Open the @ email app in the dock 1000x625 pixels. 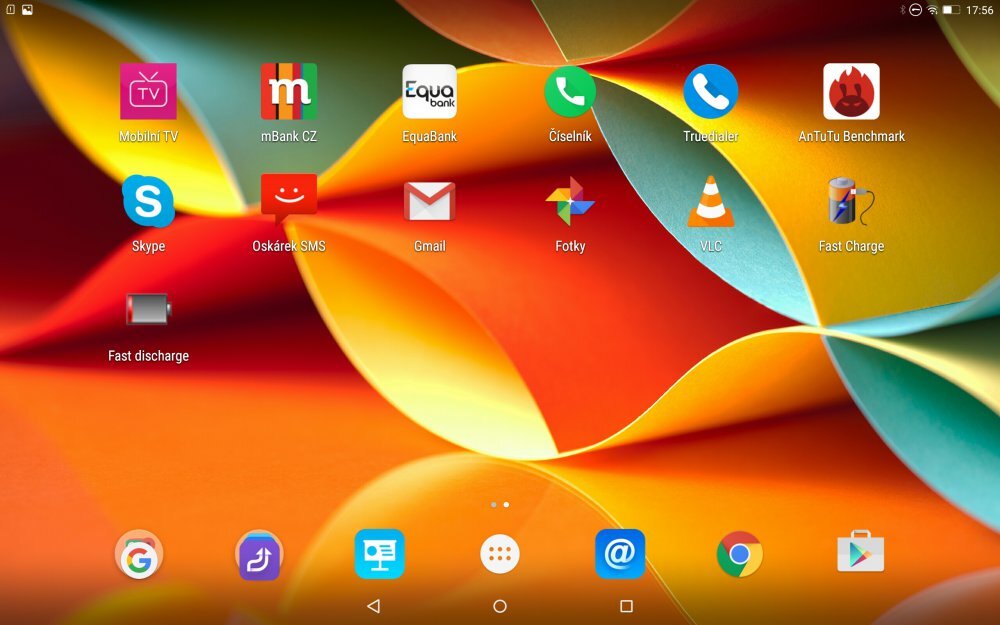619,552
